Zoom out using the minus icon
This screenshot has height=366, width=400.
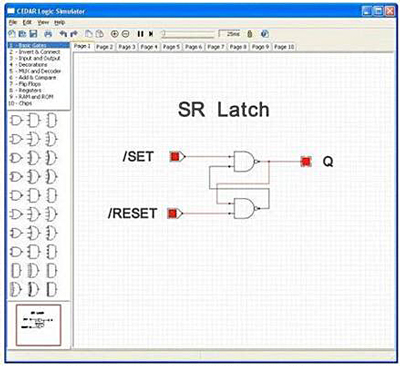pos(125,34)
